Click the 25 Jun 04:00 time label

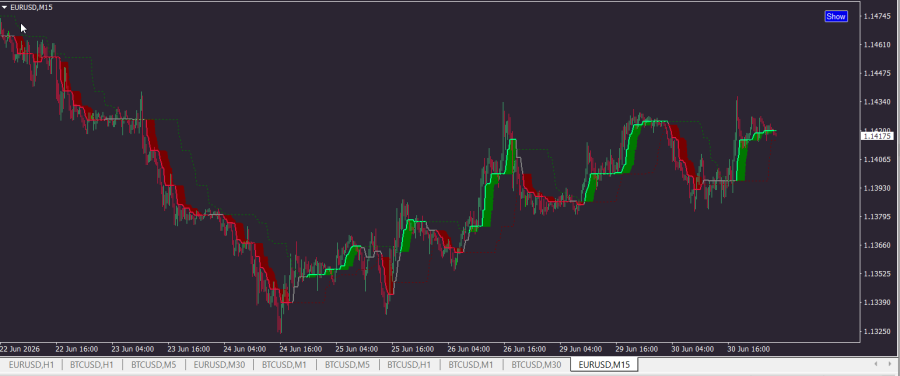pyautogui.click(x=356, y=349)
